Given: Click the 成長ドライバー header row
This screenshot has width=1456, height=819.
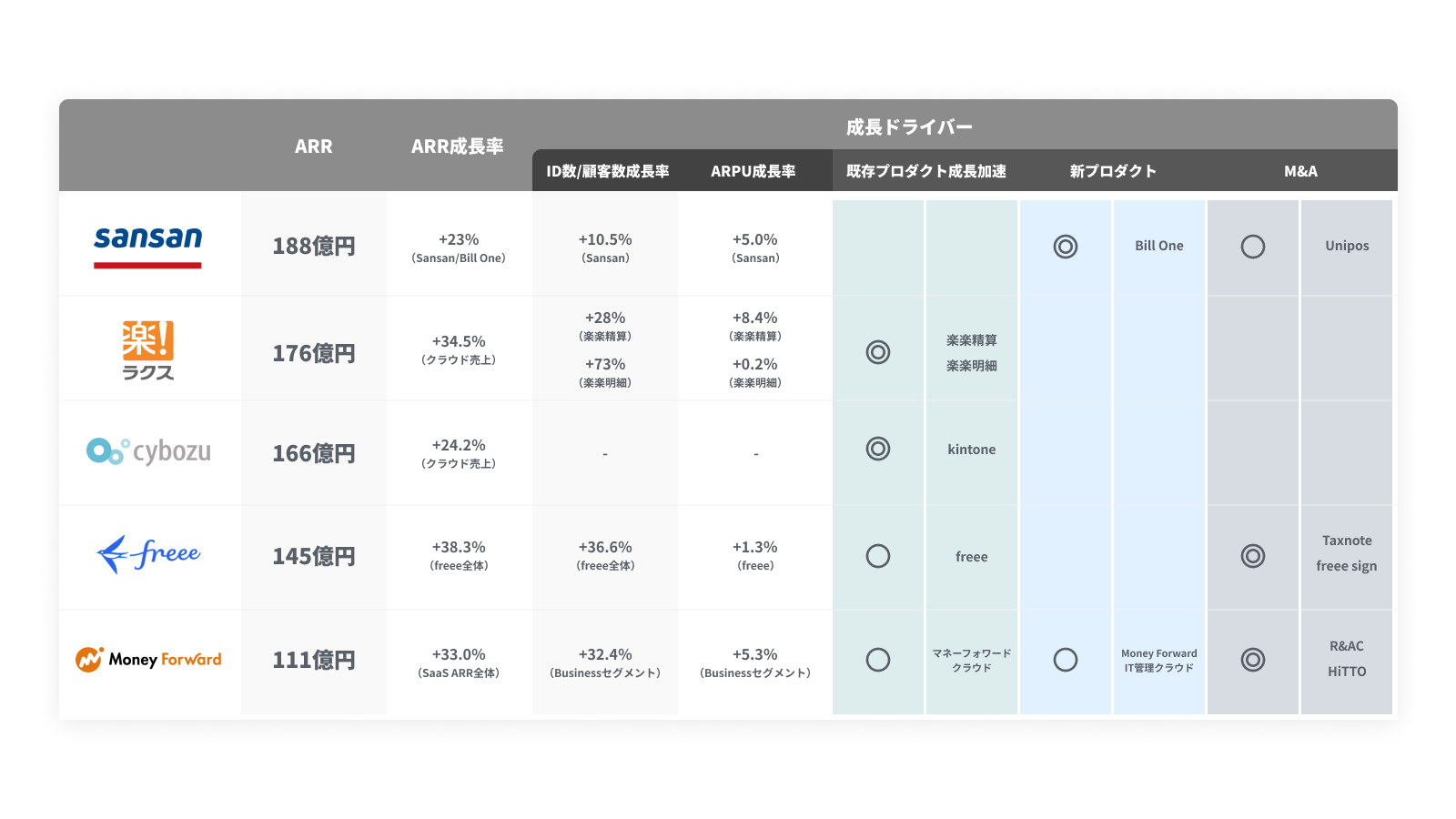Looking at the screenshot, I should pos(909,126).
